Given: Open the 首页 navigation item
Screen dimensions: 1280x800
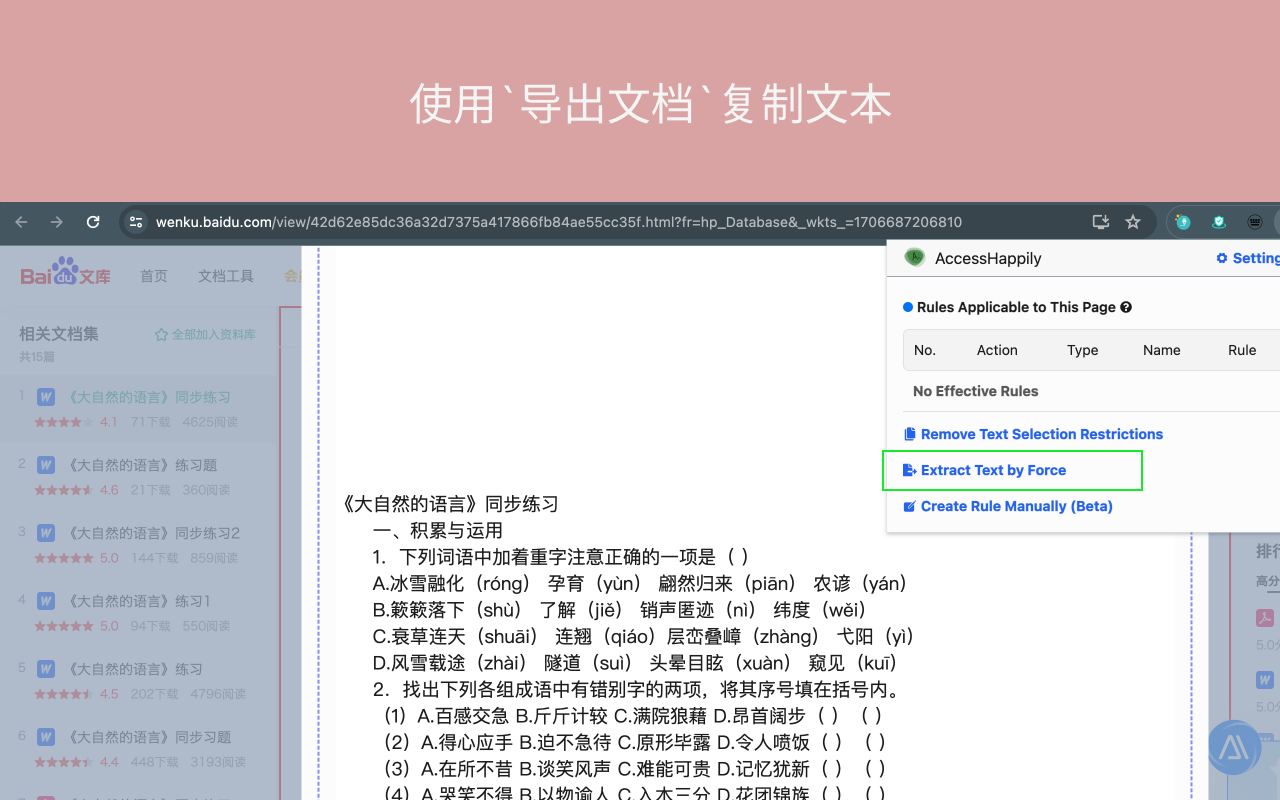Looking at the screenshot, I should click(x=154, y=276).
